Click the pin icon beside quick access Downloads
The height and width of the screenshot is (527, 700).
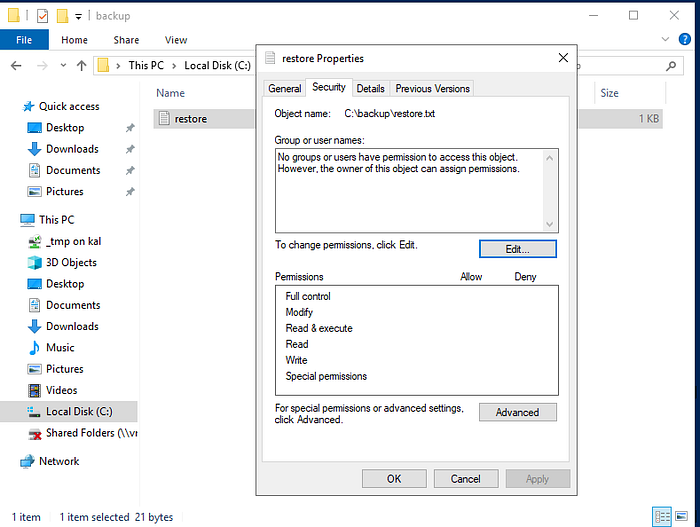point(130,149)
